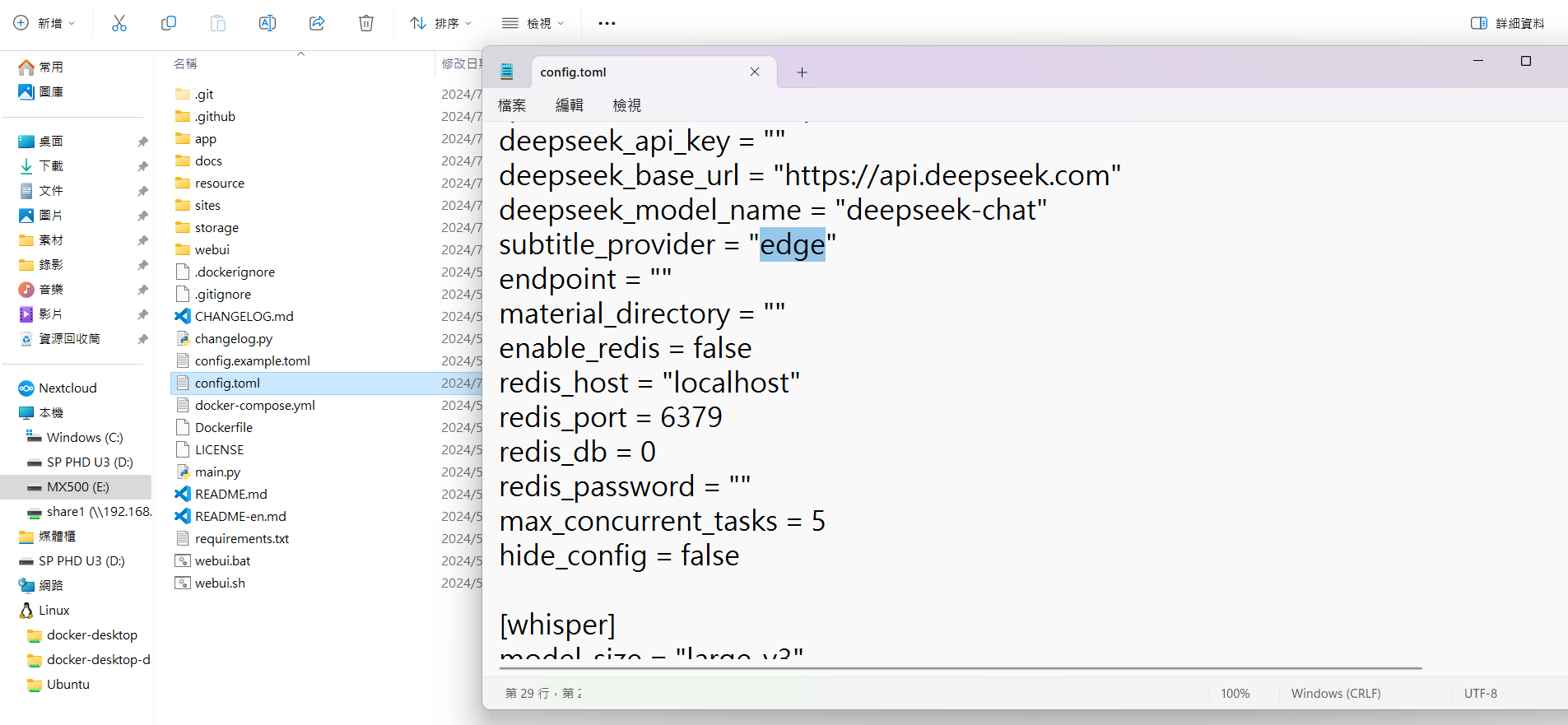Select the changelog.py file
Screen dimensions: 1568x725
tap(224, 338)
